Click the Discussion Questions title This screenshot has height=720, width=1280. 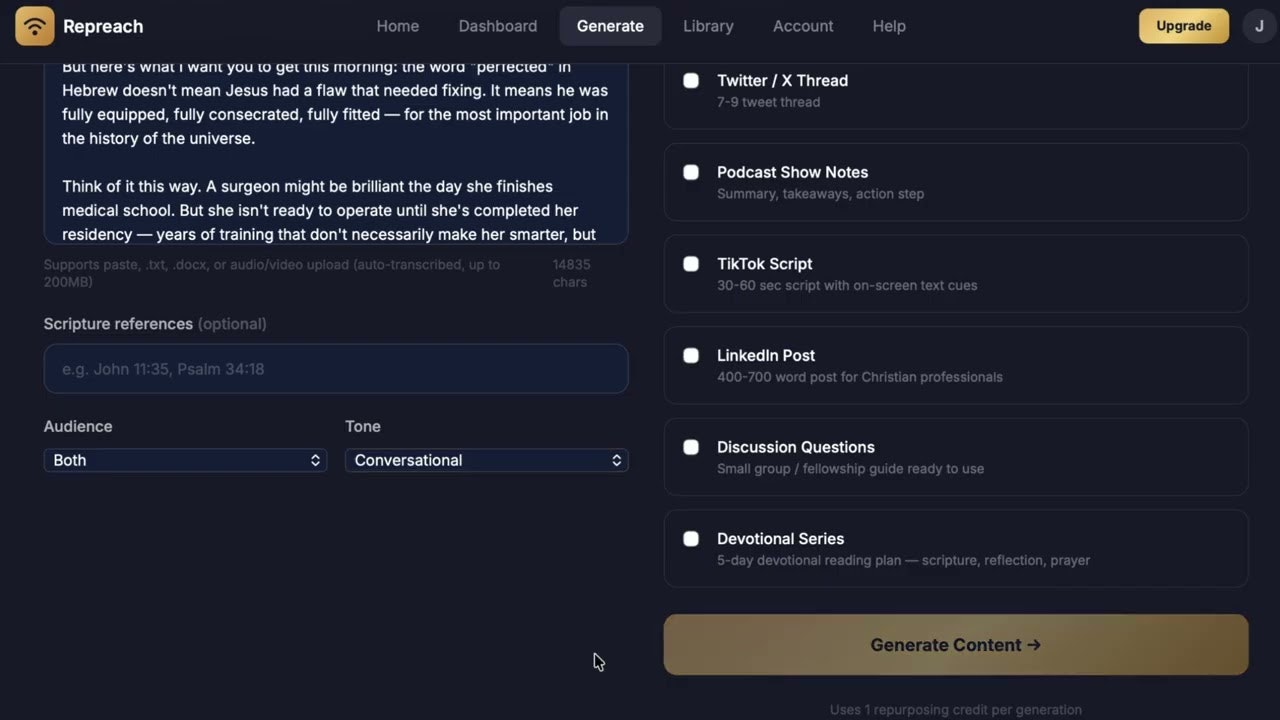[796, 447]
